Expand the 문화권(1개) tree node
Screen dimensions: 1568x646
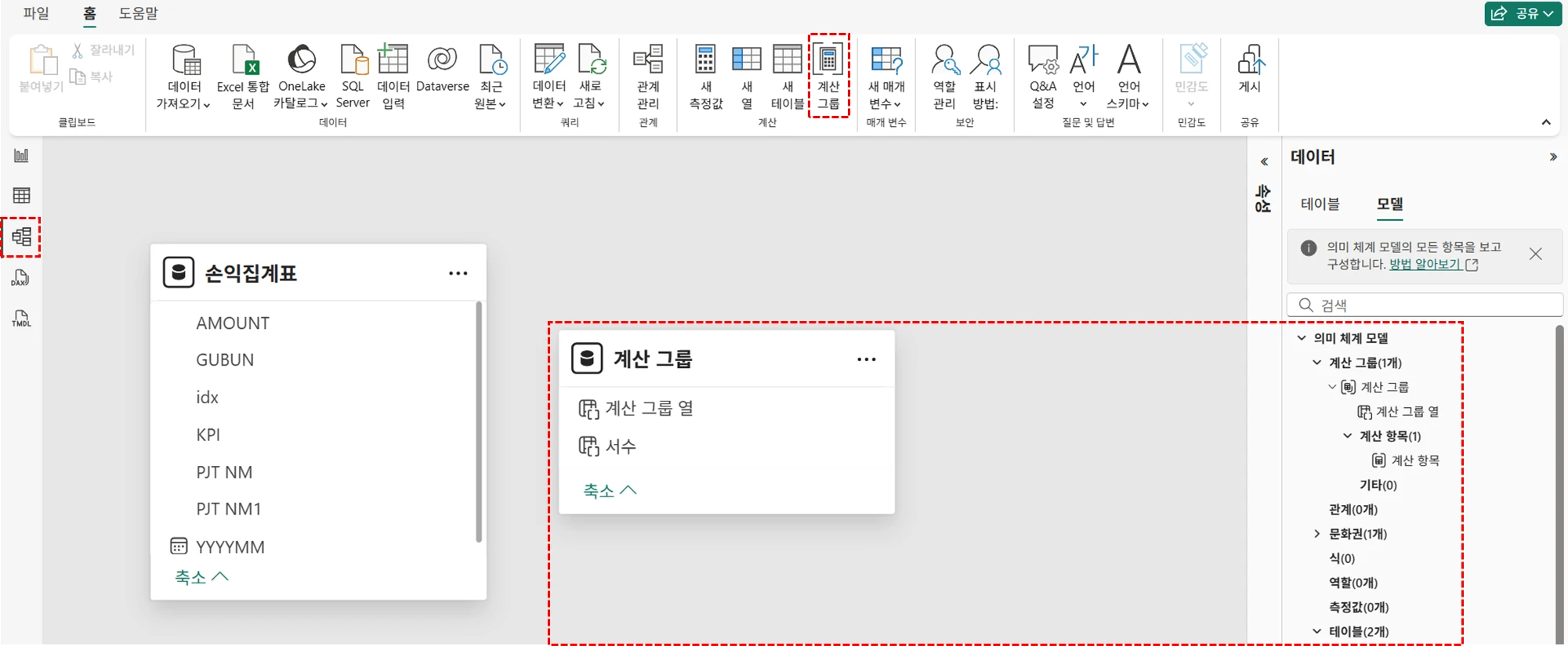click(x=1317, y=534)
